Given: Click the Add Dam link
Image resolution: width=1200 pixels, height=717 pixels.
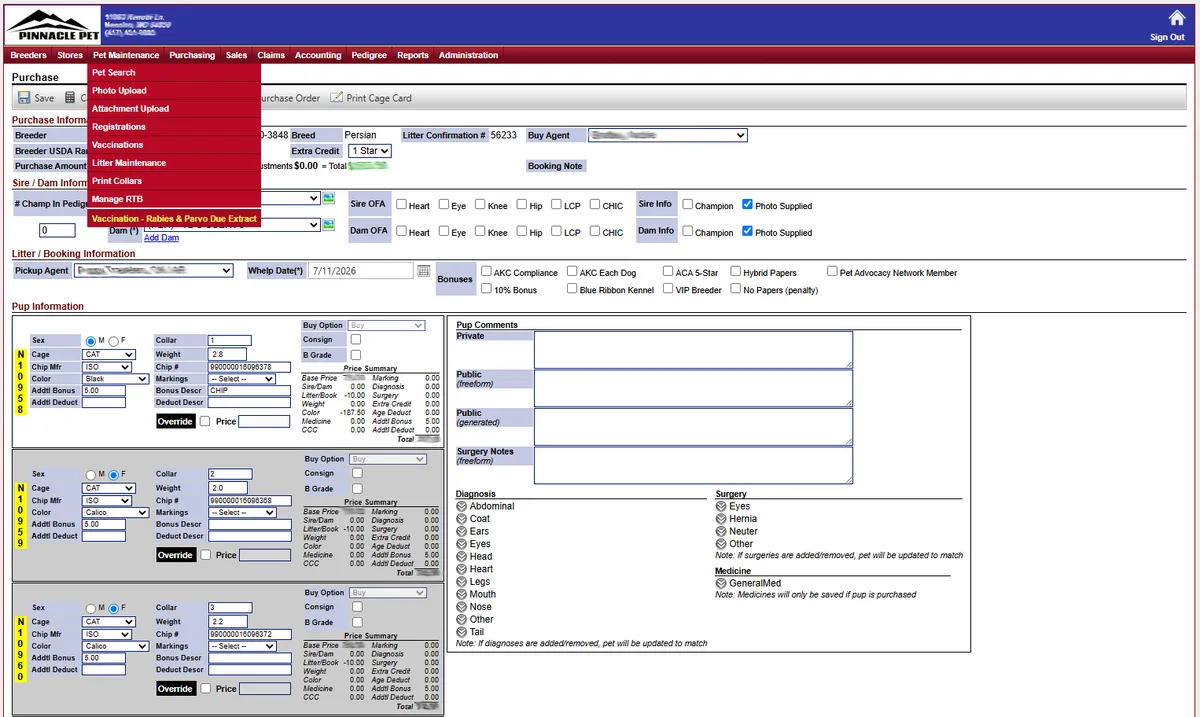Looking at the screenshot, I should click(x=161, y=238).
